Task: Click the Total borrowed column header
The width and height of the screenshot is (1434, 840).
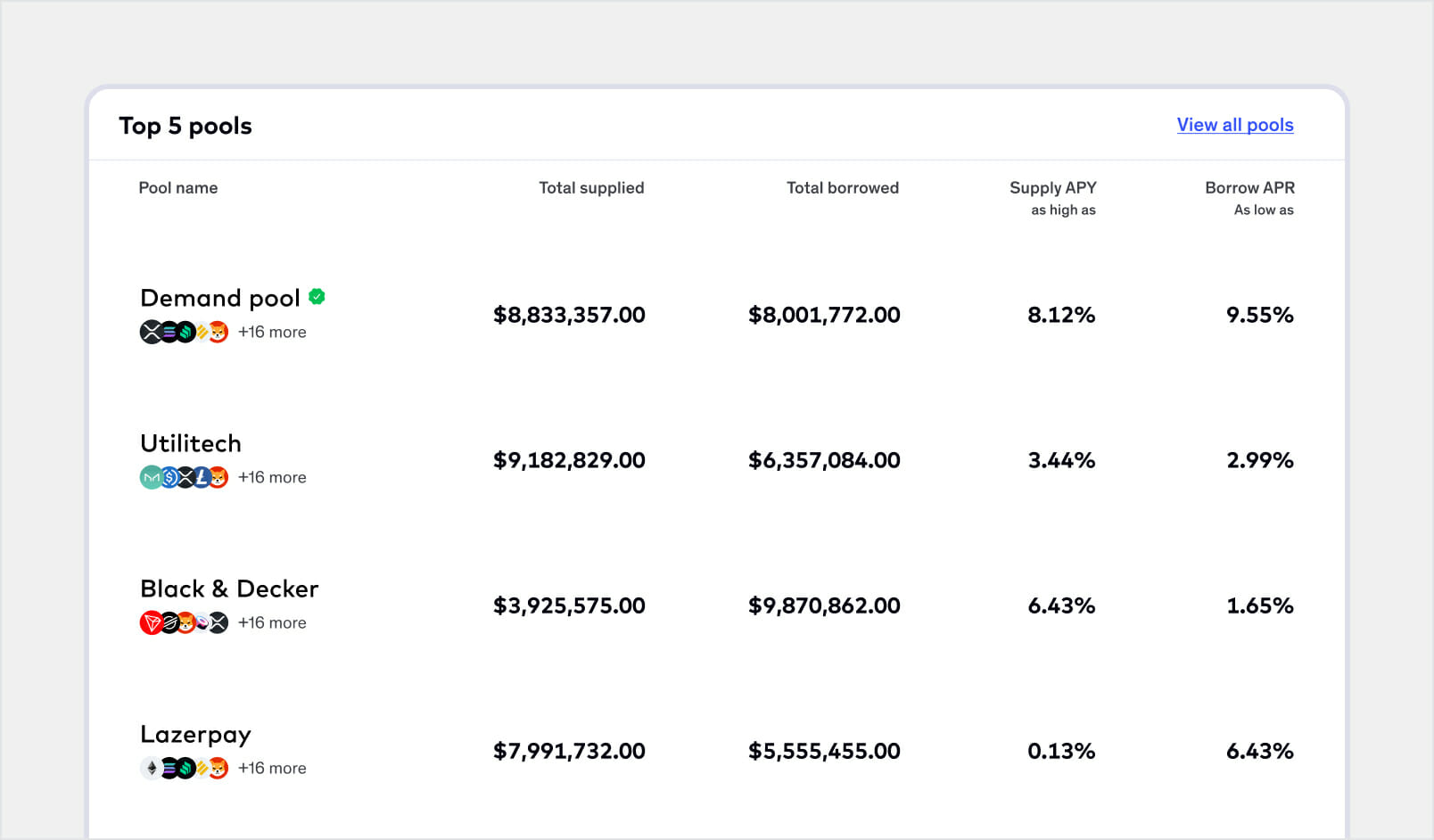Action: coord(843,188)
